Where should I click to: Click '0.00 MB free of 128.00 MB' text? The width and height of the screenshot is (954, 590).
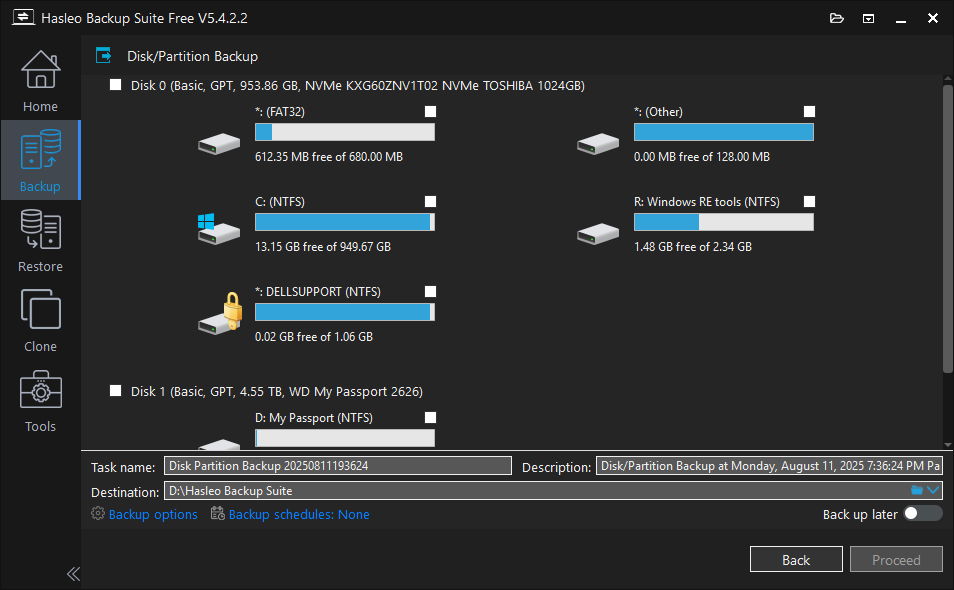702,157
